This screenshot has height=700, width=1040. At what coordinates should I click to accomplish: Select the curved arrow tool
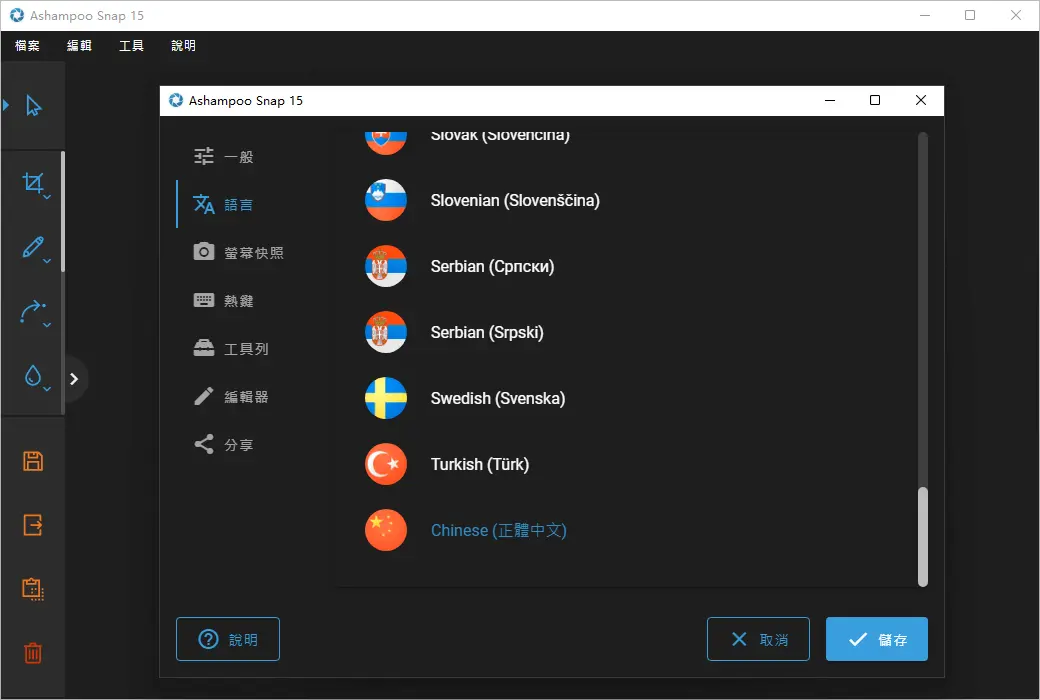pyautogui.click(x=32, y=311)
